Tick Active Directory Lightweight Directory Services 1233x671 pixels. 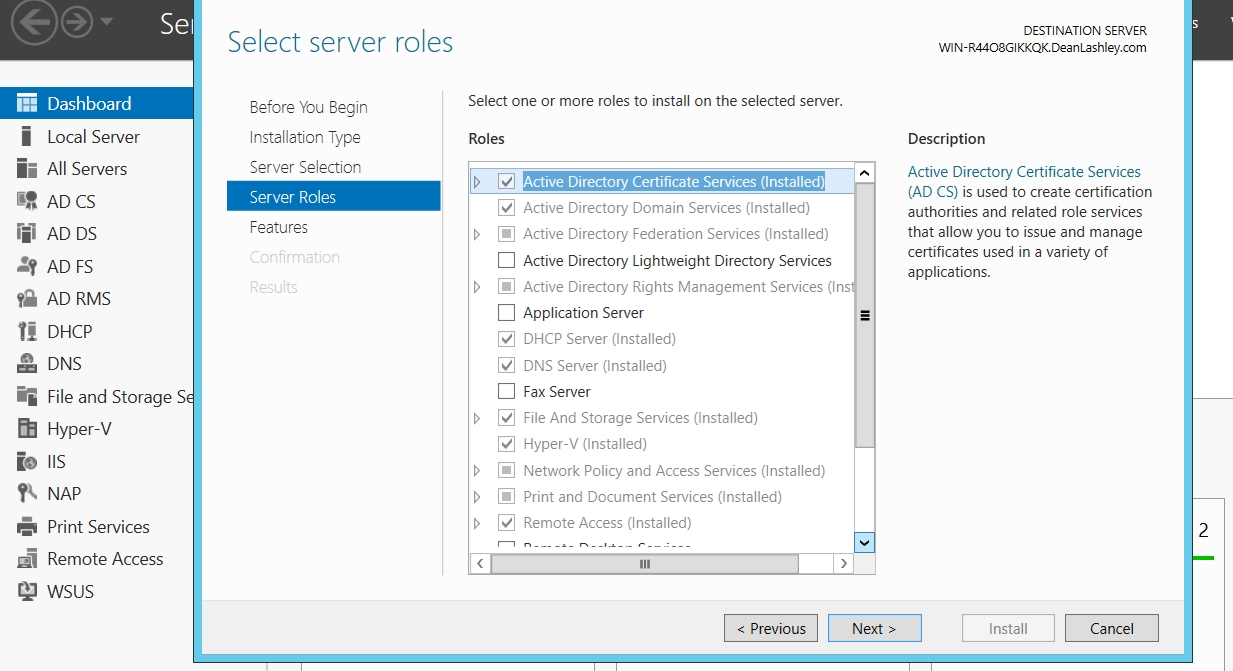click(x=506, y=260)
